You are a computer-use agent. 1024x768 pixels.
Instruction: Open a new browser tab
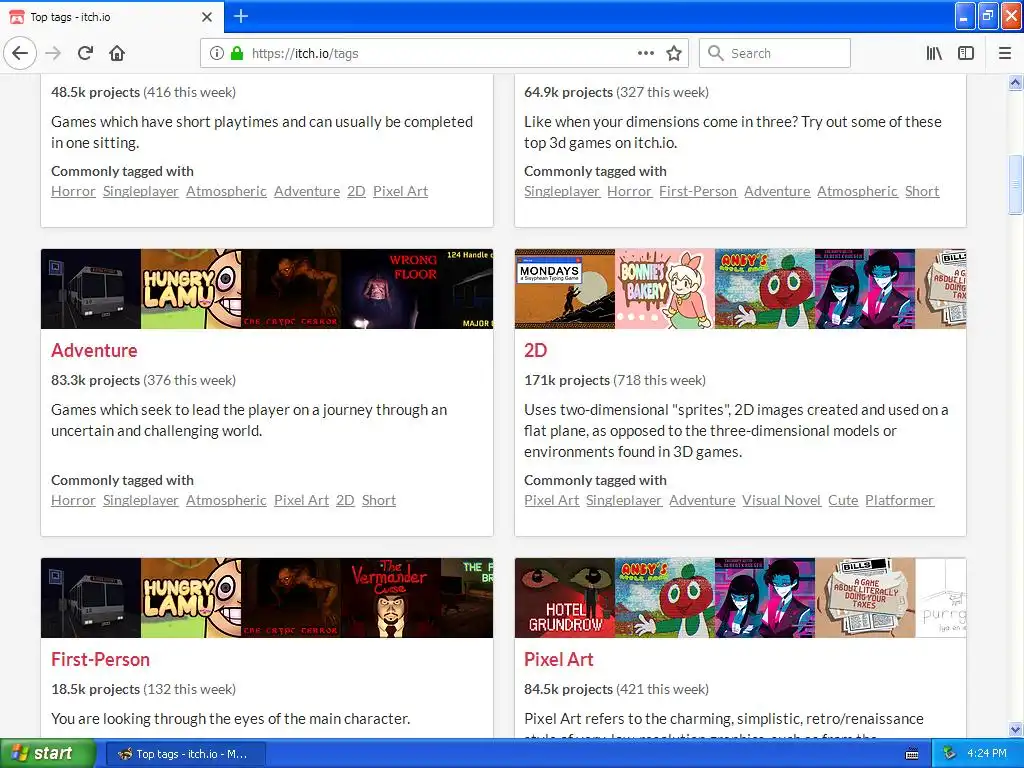point(240,16)
